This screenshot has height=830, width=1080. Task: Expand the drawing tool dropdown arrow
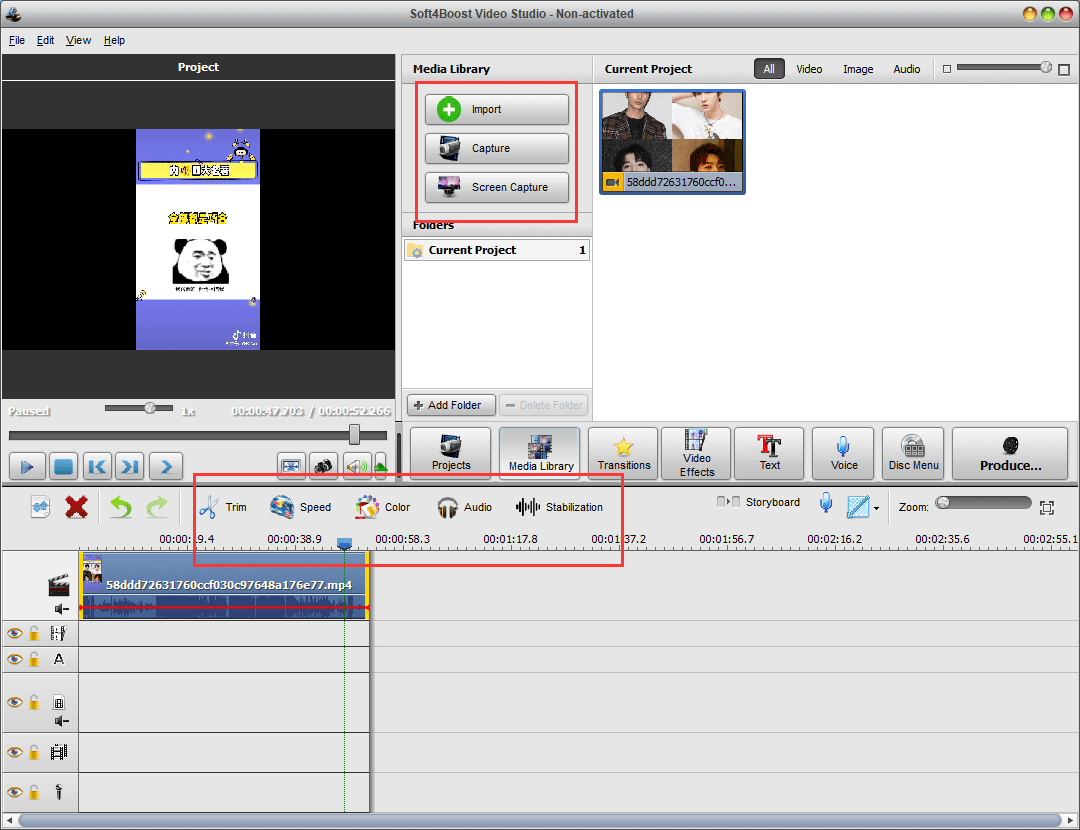[x=876, y=508]
